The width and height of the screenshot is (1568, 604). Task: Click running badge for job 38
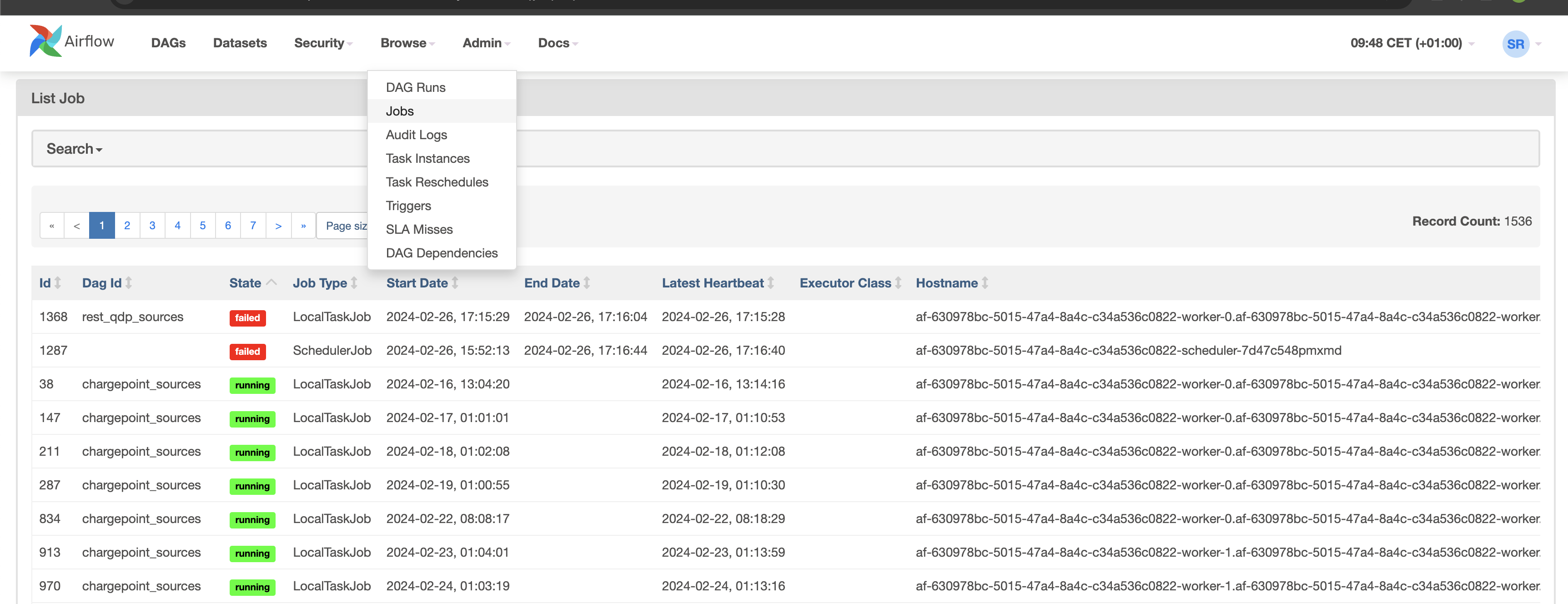coord(252,385)
